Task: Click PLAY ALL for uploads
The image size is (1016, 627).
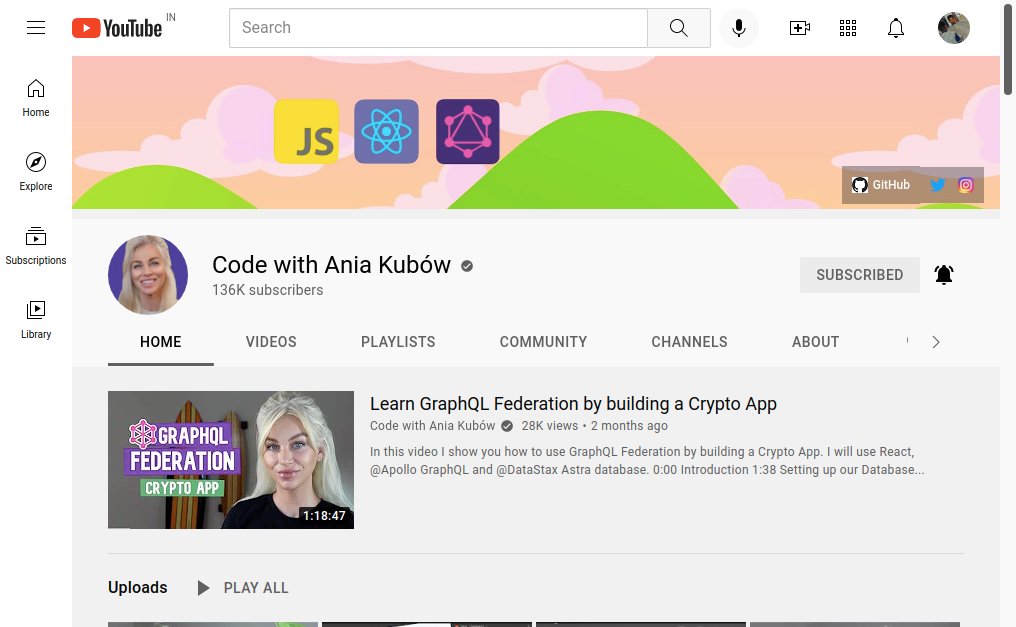Action: [x=243, y=588]
